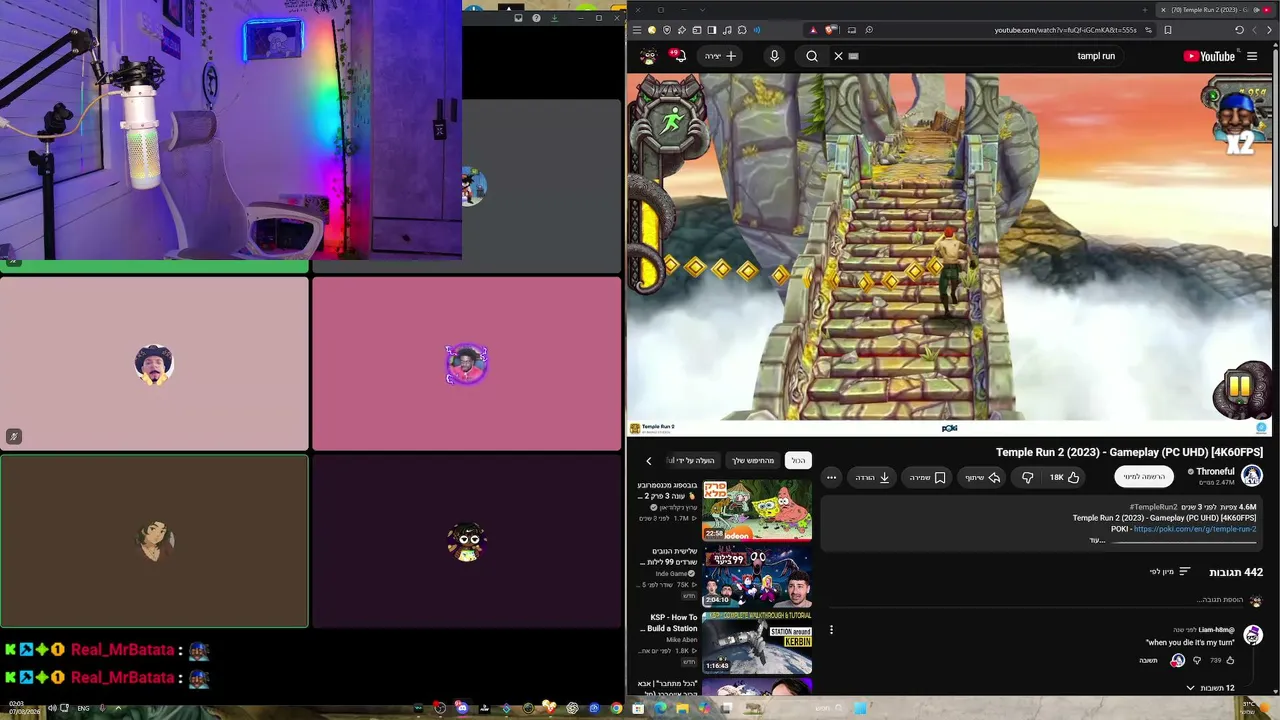
Task: Open the YouTube account avatar menu
Action: coord(649,56)
